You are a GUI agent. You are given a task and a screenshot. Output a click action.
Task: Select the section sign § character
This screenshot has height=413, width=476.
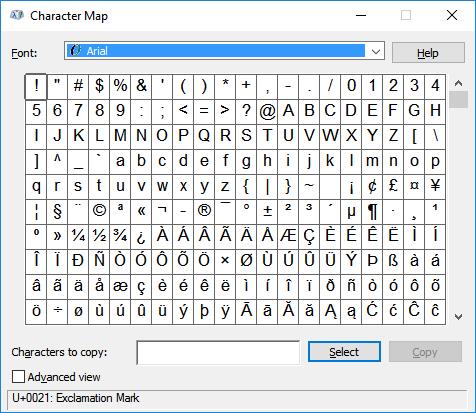[x=57, y=212]
